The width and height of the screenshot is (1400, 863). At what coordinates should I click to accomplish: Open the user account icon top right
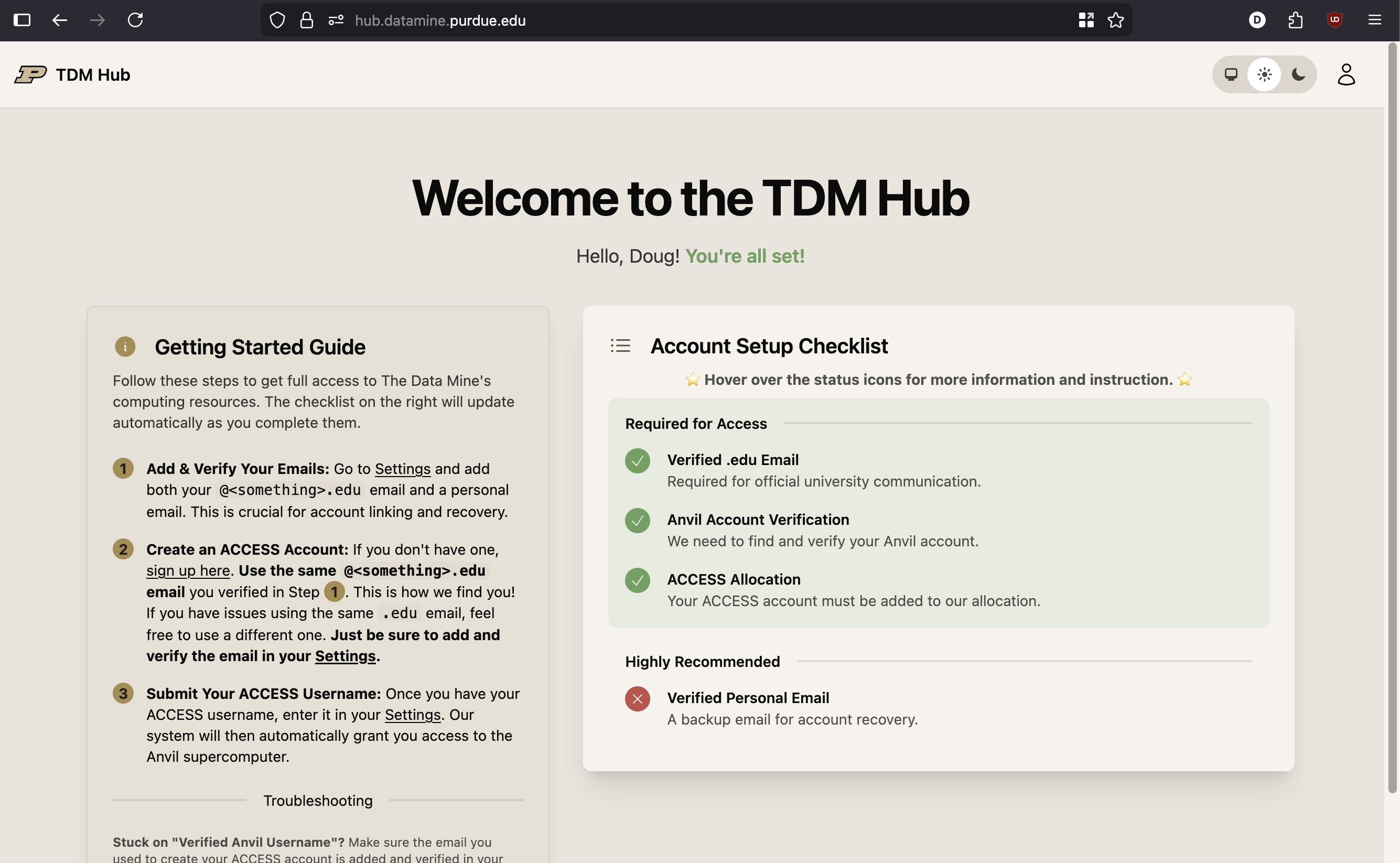pos(1346,73)
